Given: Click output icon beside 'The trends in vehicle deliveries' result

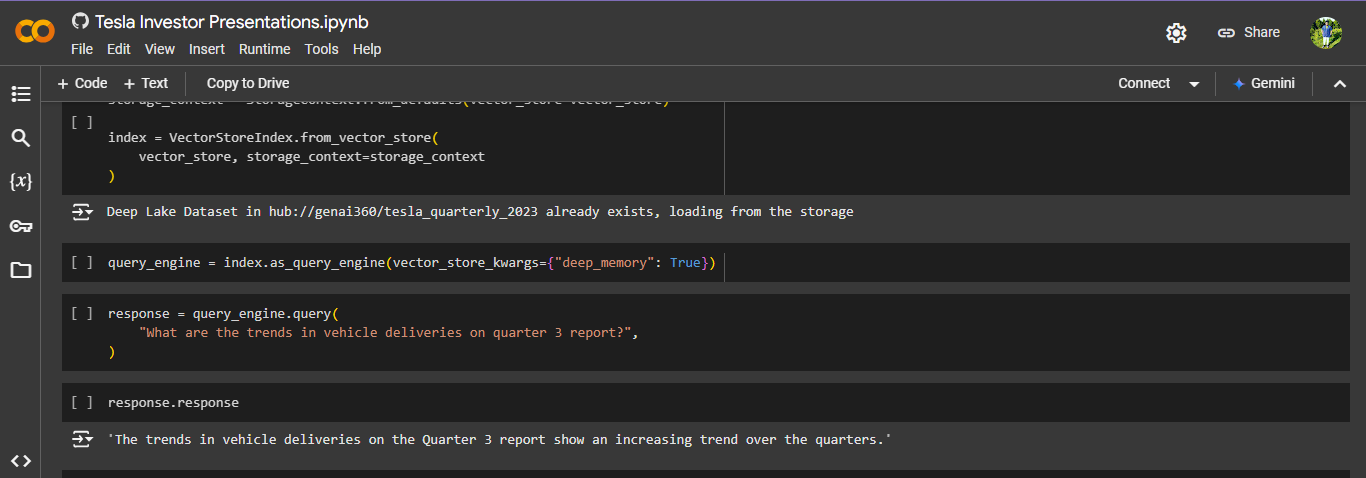Looking at the screenshot, I should (82, 440).
